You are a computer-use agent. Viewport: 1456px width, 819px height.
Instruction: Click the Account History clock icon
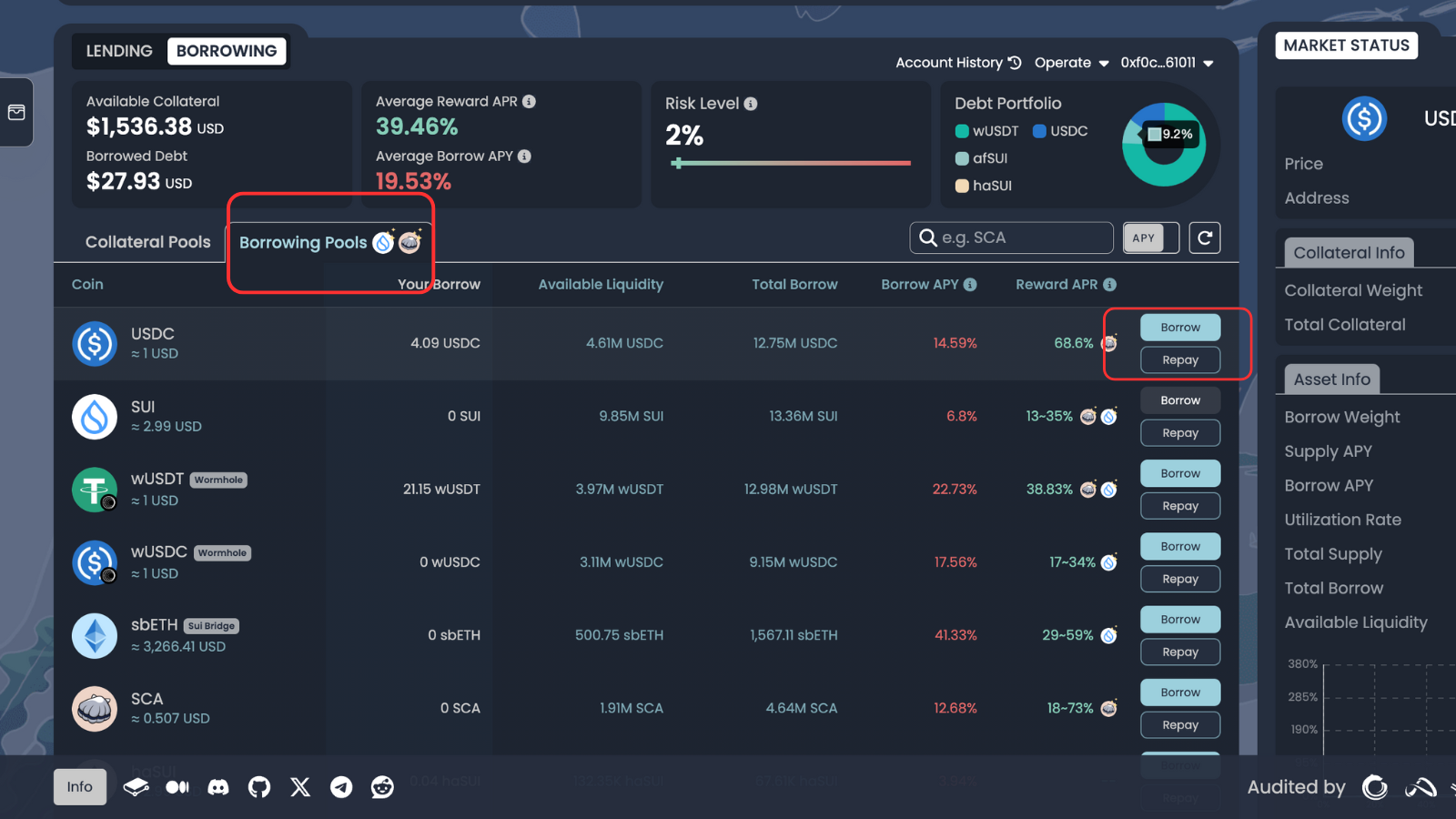coord(1015,63)
